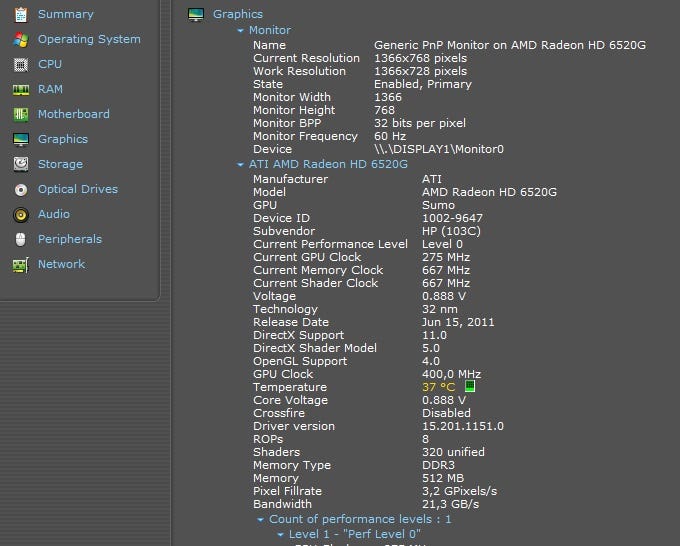This screenshot has width=680, height=546.
Task: Click the 37 °C temperature value
Action: point(438,387)
